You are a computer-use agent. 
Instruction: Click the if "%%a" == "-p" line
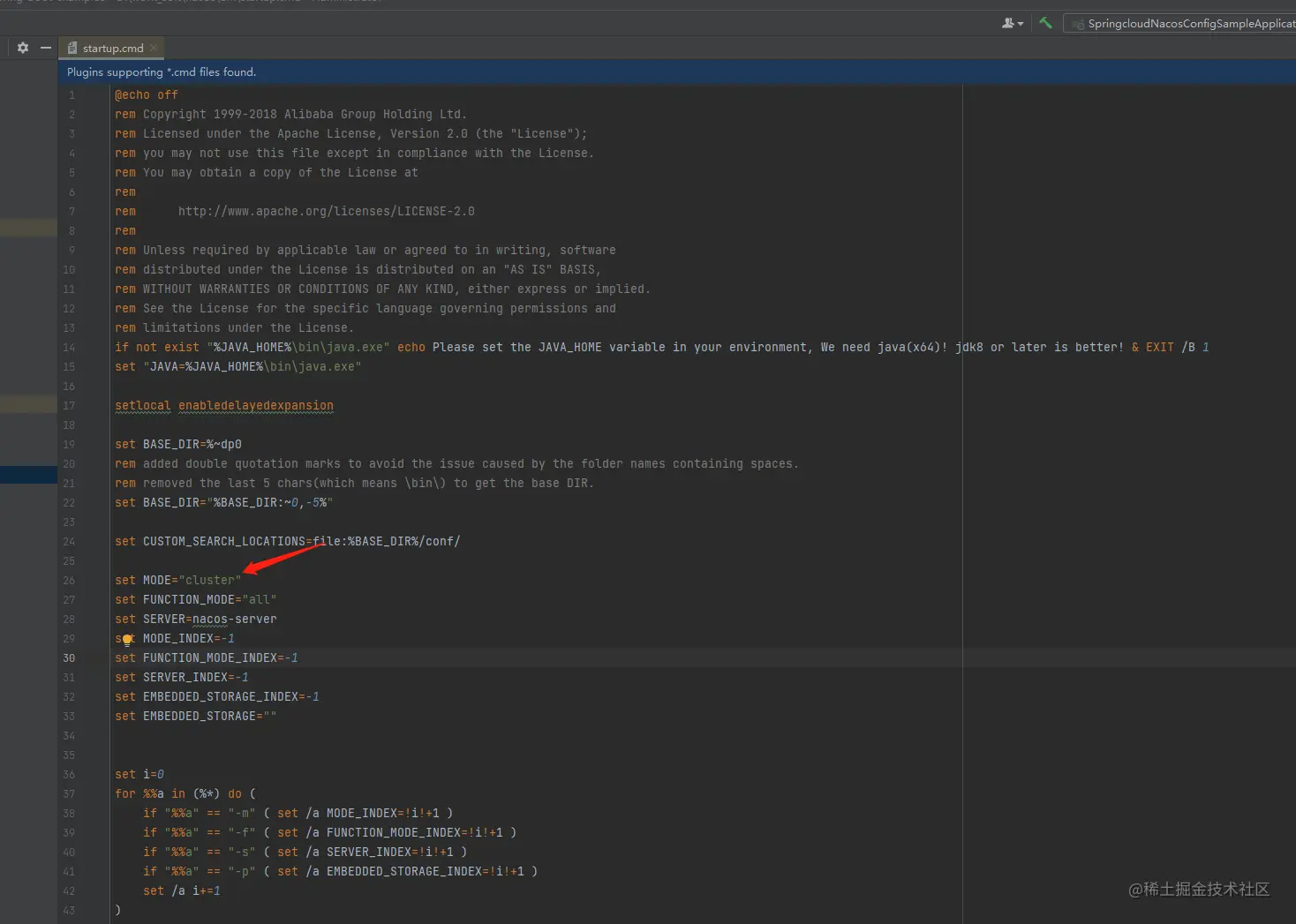click(x=341, y=872)
